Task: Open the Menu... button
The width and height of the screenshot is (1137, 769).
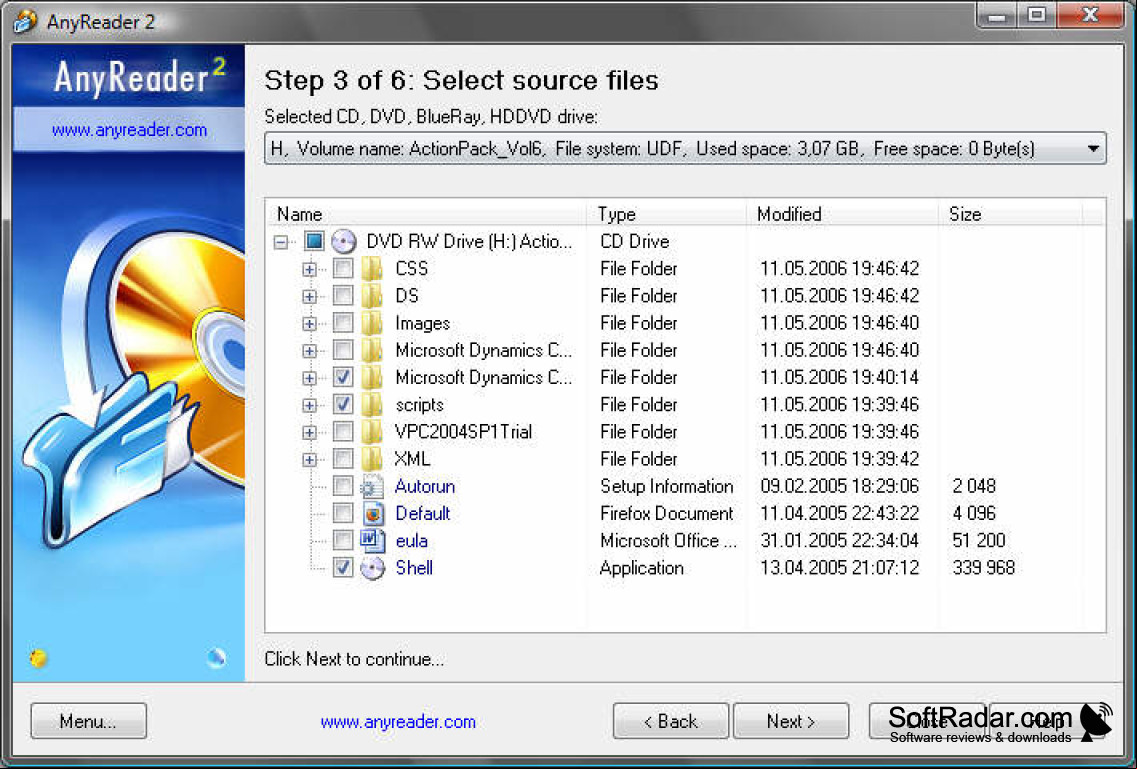Action: [x=88, y=721]
